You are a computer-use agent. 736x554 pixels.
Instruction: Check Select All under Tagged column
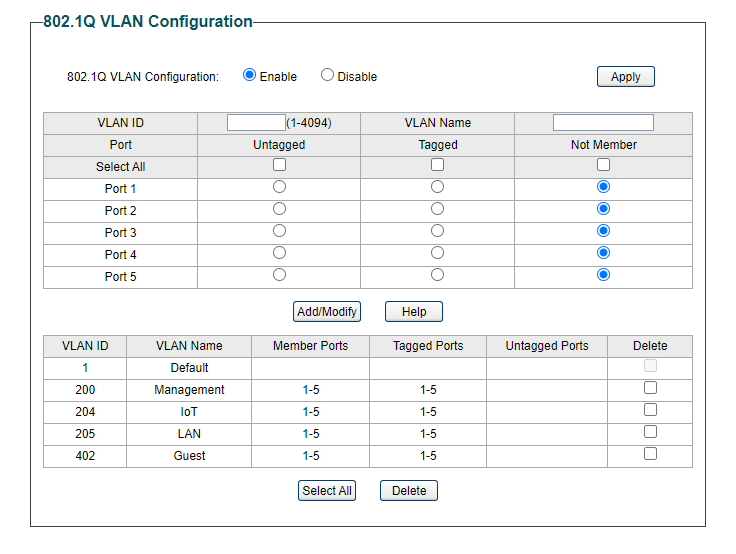point(437,165)
